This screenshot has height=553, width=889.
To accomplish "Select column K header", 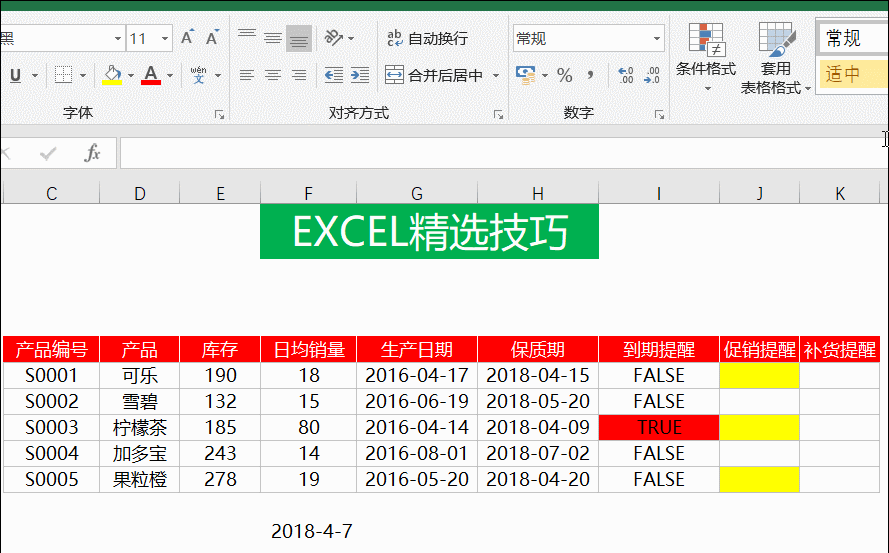I will tap(840, 193).
